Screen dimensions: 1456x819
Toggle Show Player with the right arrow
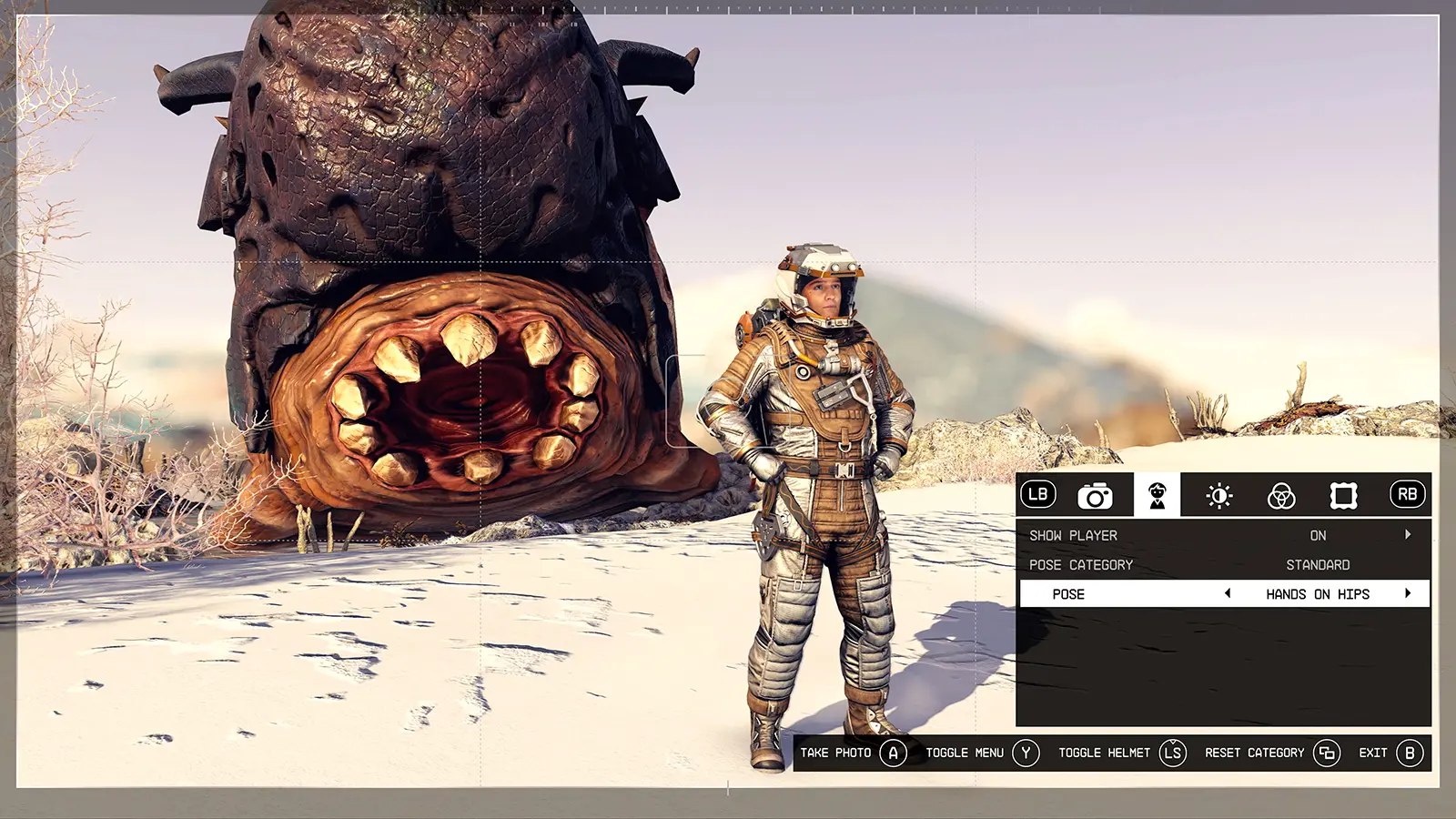coord(1408,534)
